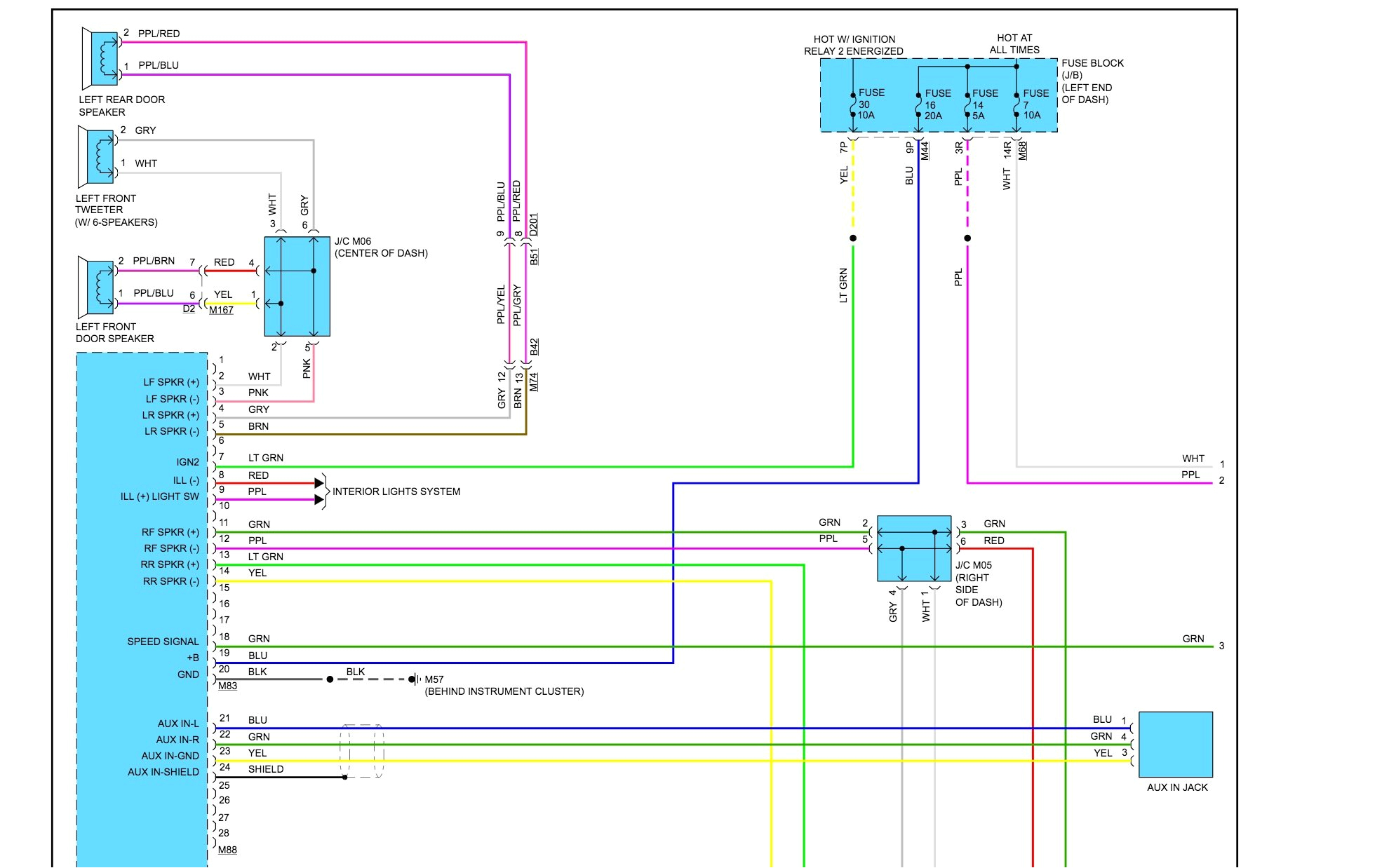Open the underlined M83 connector reference

(x=228, y=686)
